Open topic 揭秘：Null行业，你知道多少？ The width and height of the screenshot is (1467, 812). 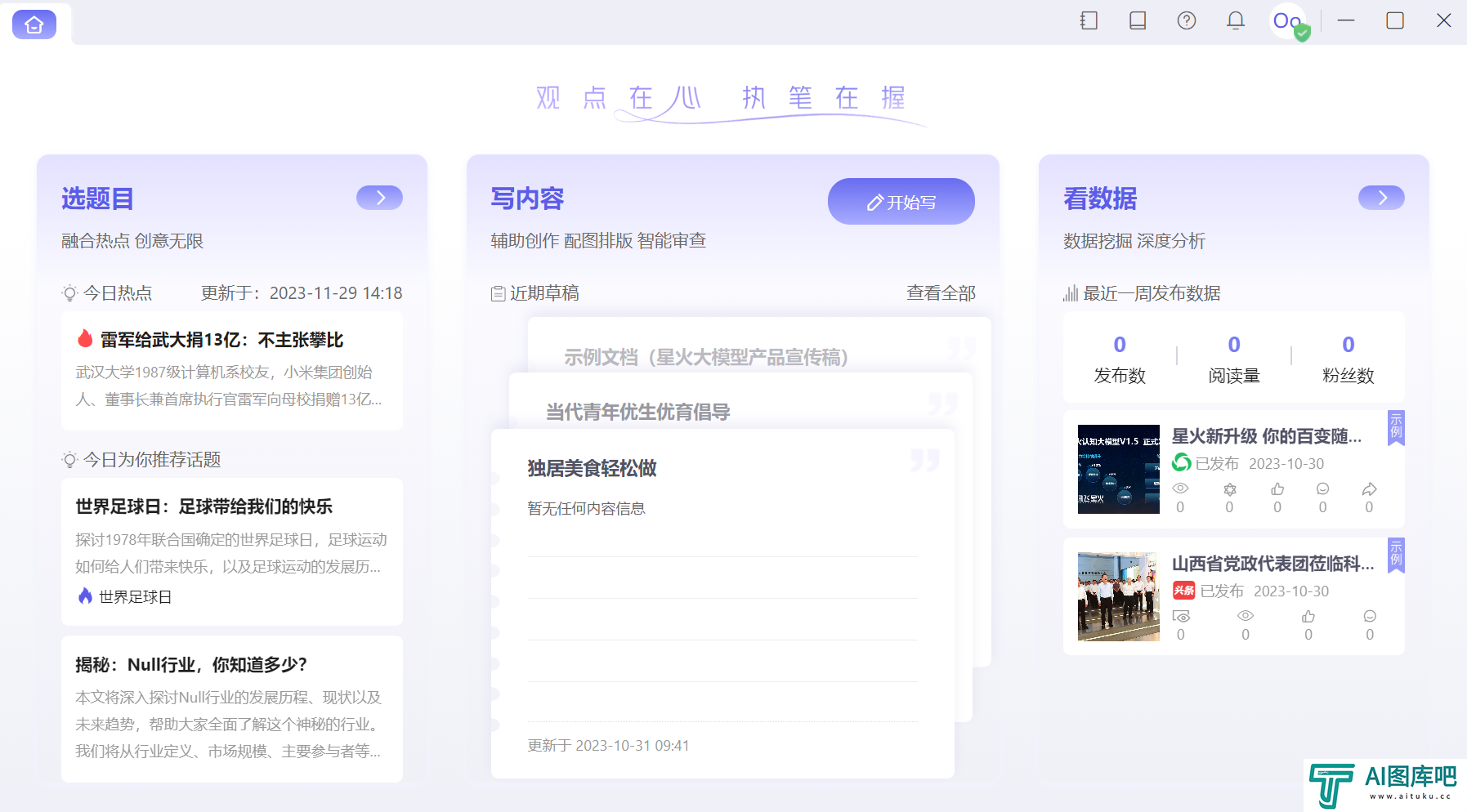(191, 665)
